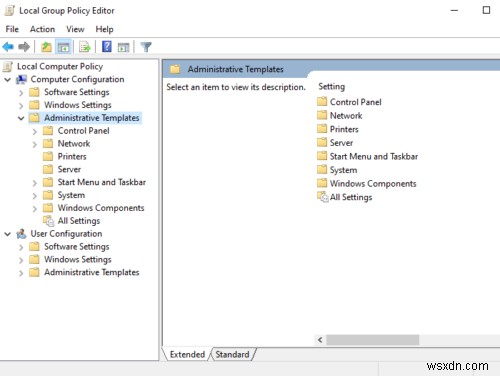Toggle Show/Hide Action Pane toolbar icon
This screenshot has height=376, width=500.
point(124,47)
